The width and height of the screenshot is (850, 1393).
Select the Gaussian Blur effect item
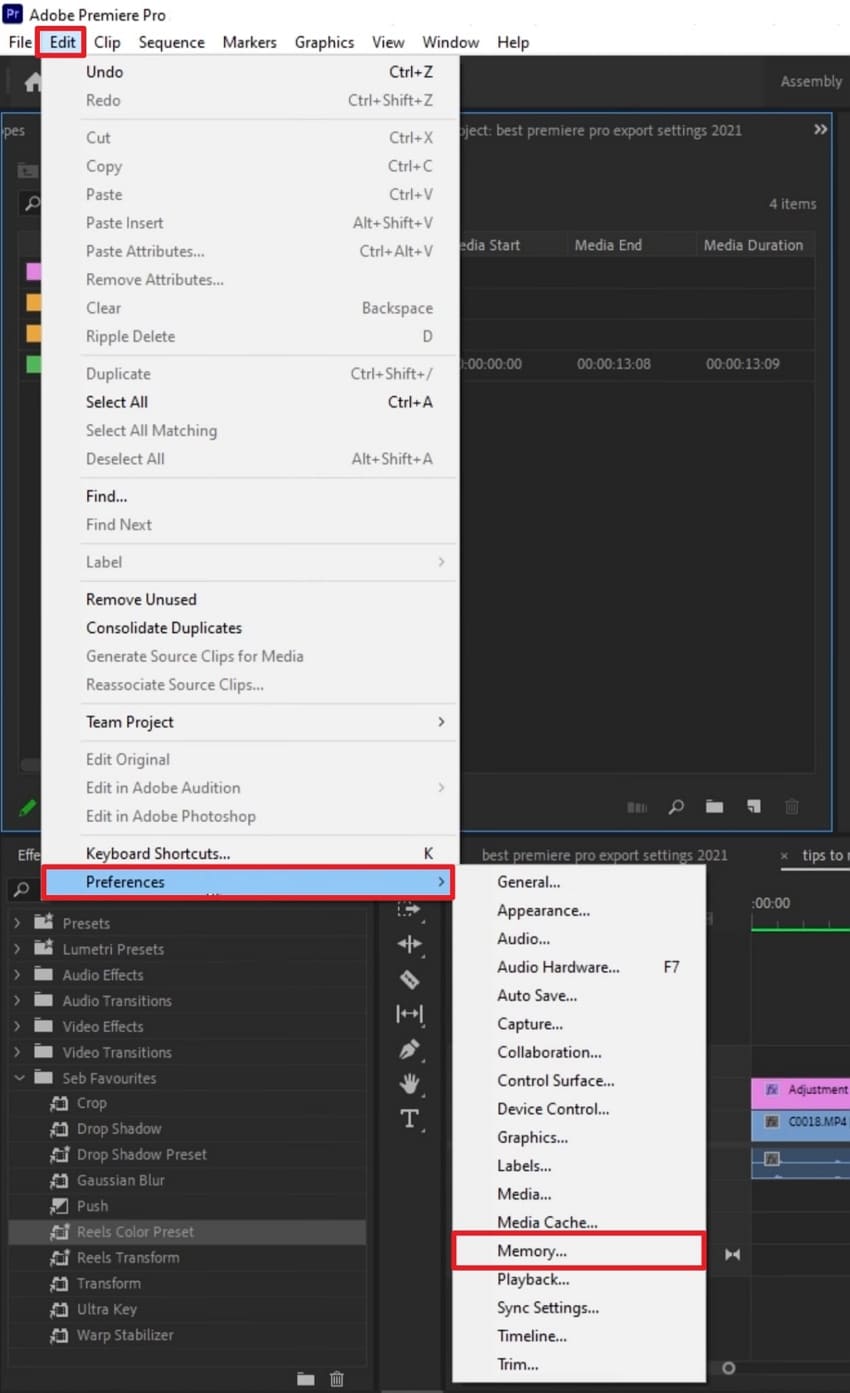coord(120,1180)
